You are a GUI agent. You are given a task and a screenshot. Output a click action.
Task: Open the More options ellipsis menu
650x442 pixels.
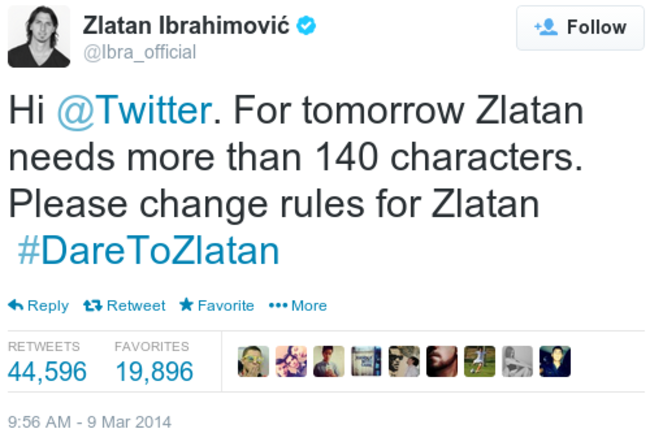(278, 306)
